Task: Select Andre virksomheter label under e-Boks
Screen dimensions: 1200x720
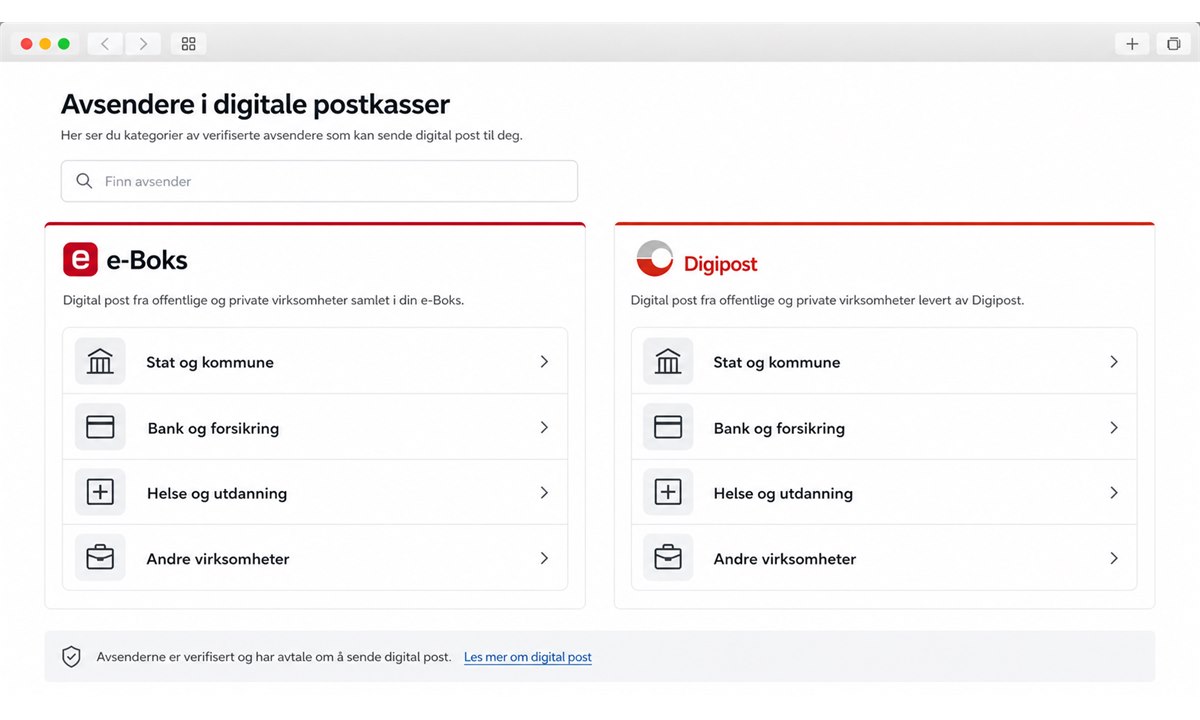Action: [218, 559]
